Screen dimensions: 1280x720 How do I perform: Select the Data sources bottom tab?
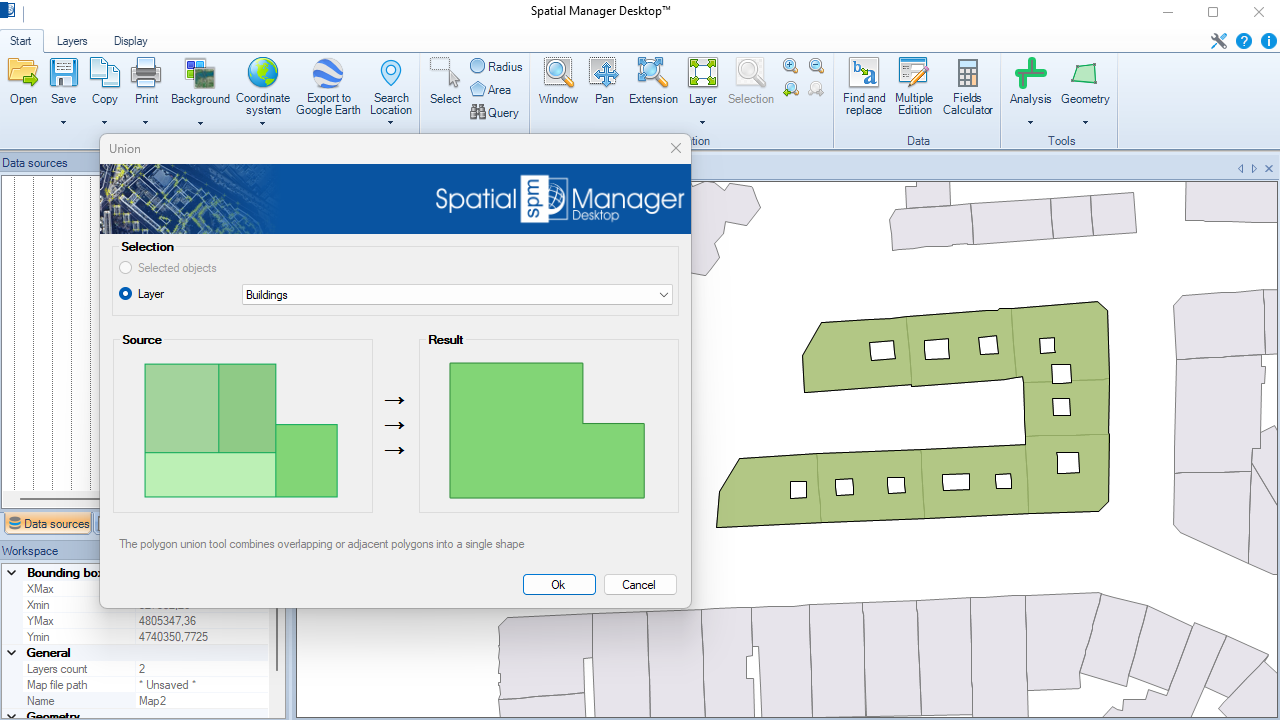pyautogui.click(x=48, y=524)
